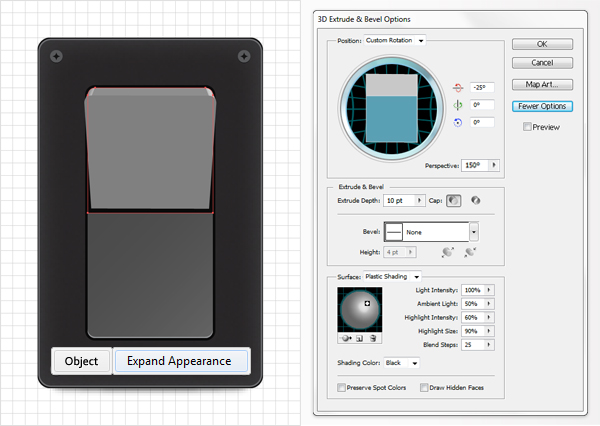The width and height of the screenshot is (600, 426).
Task: Select the lower rocker switch half
Action: (x=150, y=275)
